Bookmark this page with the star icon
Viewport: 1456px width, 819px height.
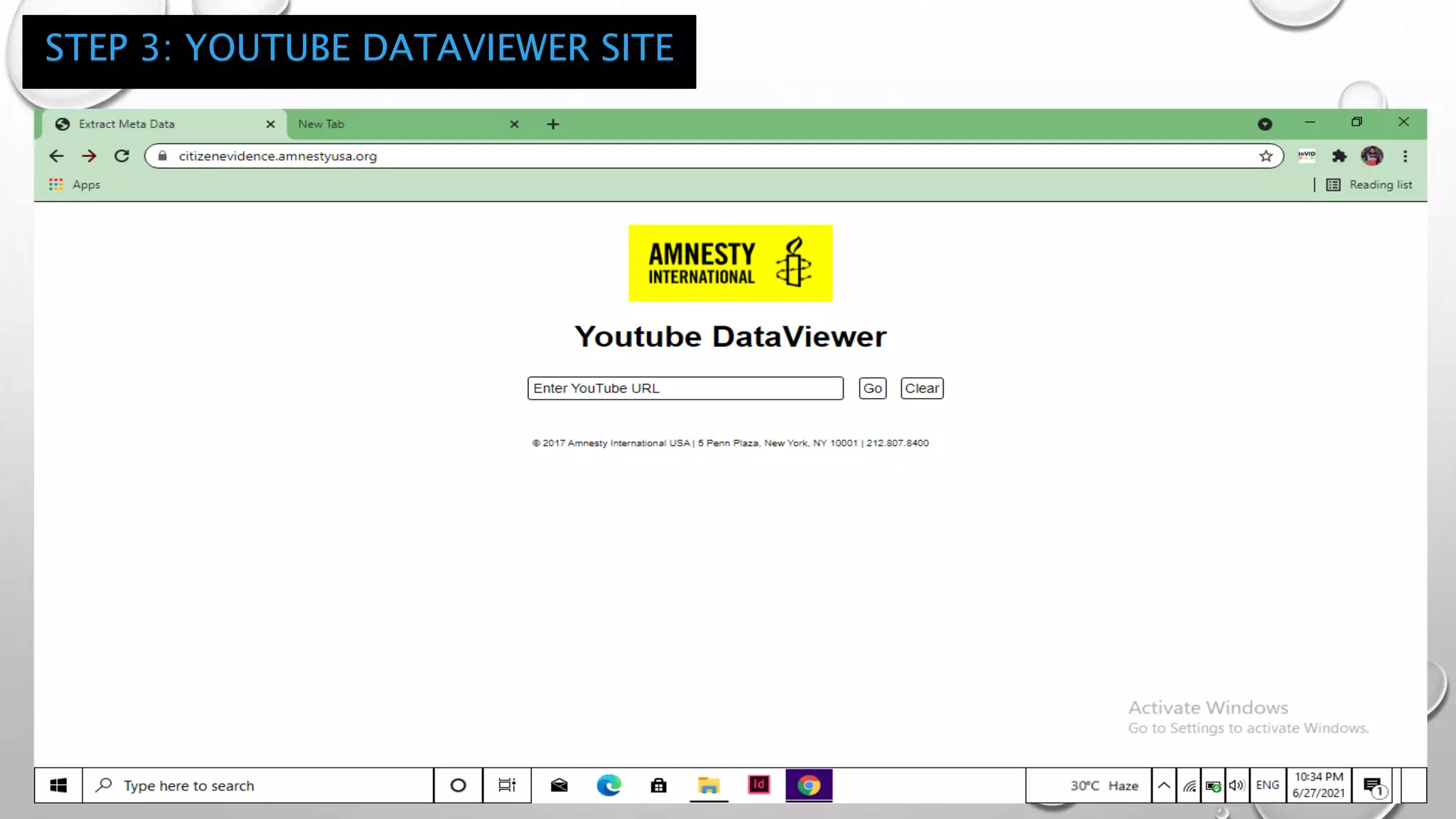pos(1265,156)
